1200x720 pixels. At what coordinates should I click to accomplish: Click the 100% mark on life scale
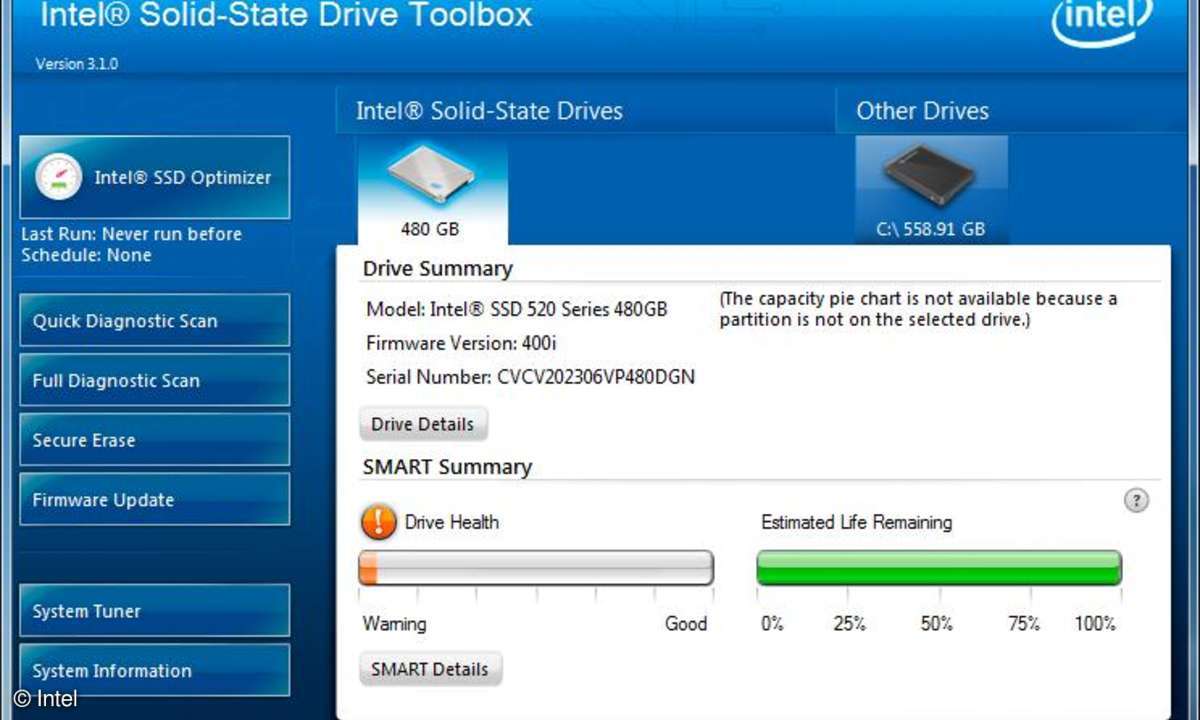coord(1095,624)
